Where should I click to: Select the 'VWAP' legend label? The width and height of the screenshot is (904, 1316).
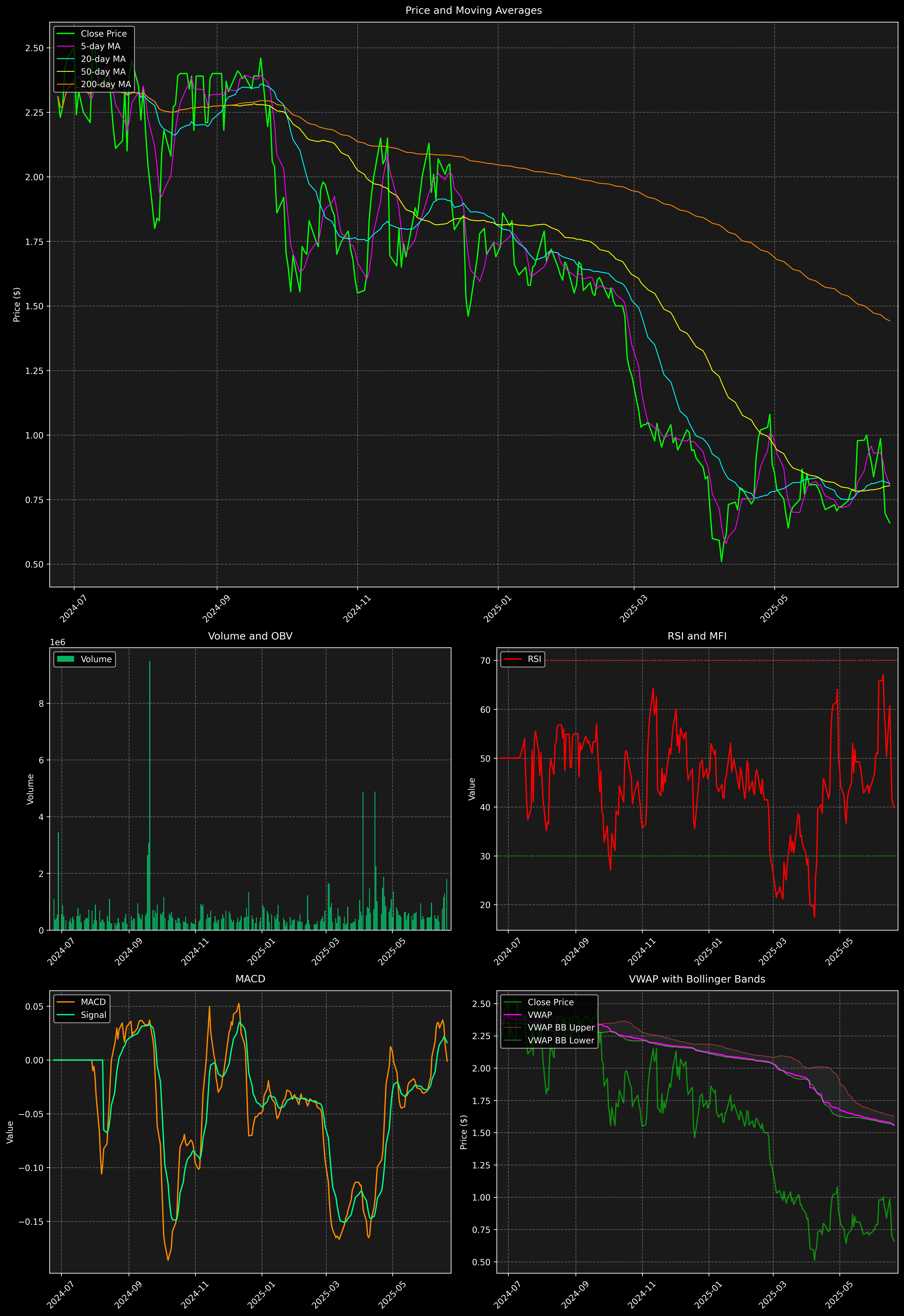click(x=540, y=1015)
